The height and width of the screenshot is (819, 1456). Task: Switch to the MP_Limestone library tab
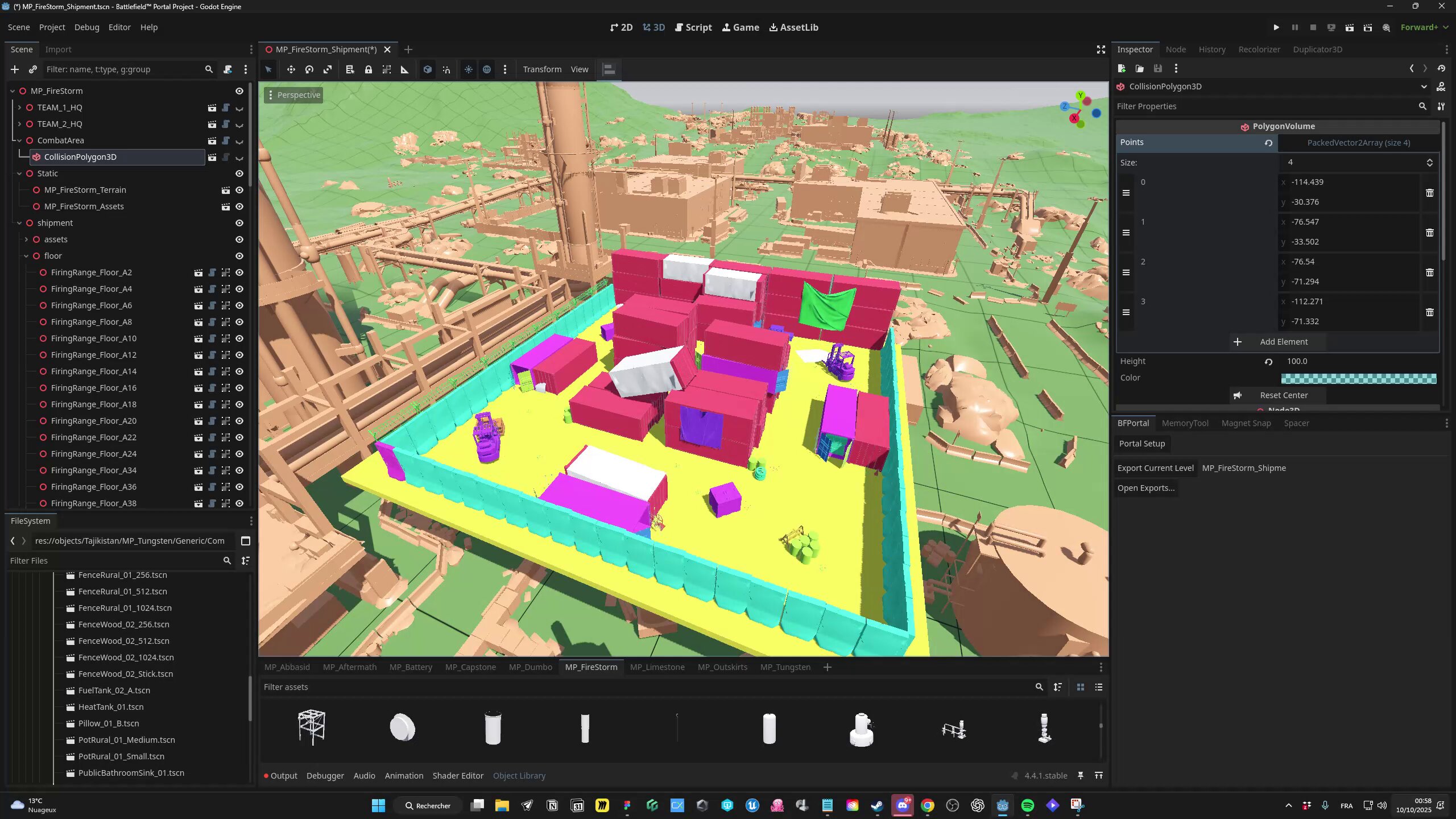pos(657,667)
